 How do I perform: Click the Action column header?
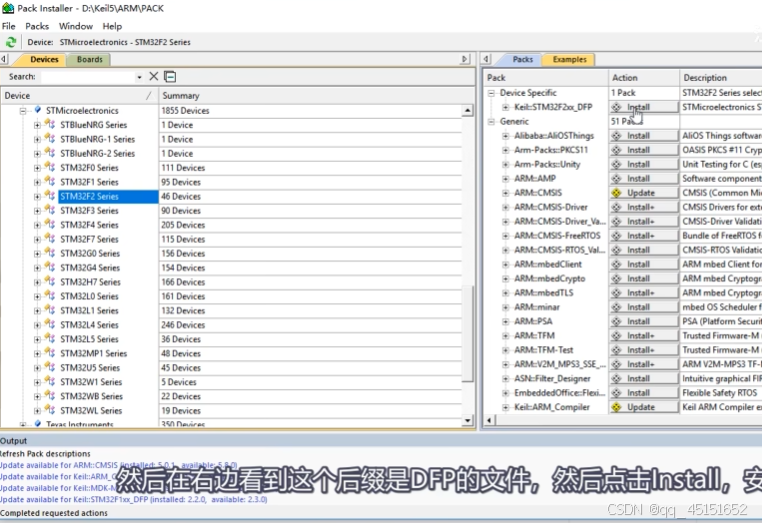[x=644, y=78]
